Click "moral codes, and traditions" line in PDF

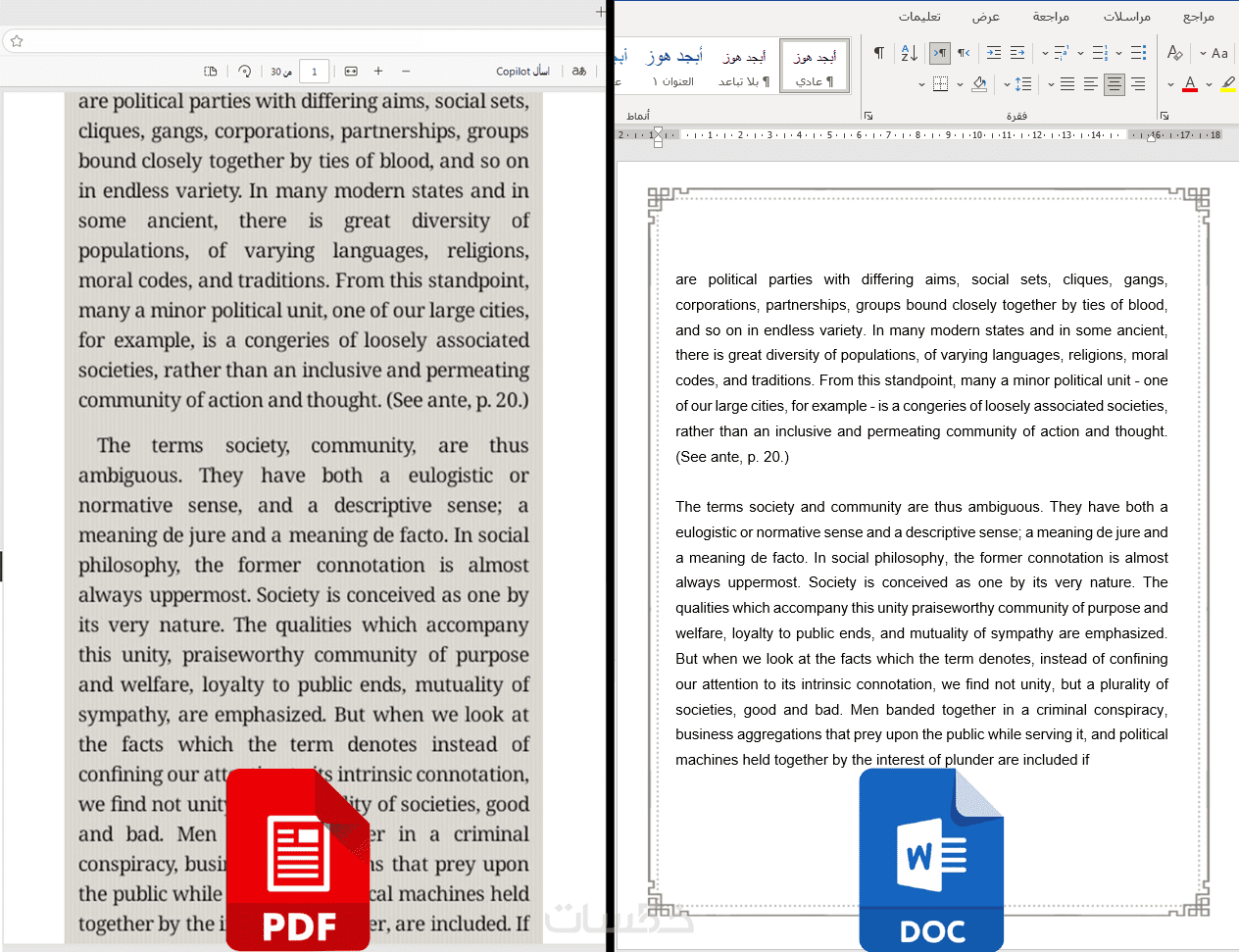(304, 280)
